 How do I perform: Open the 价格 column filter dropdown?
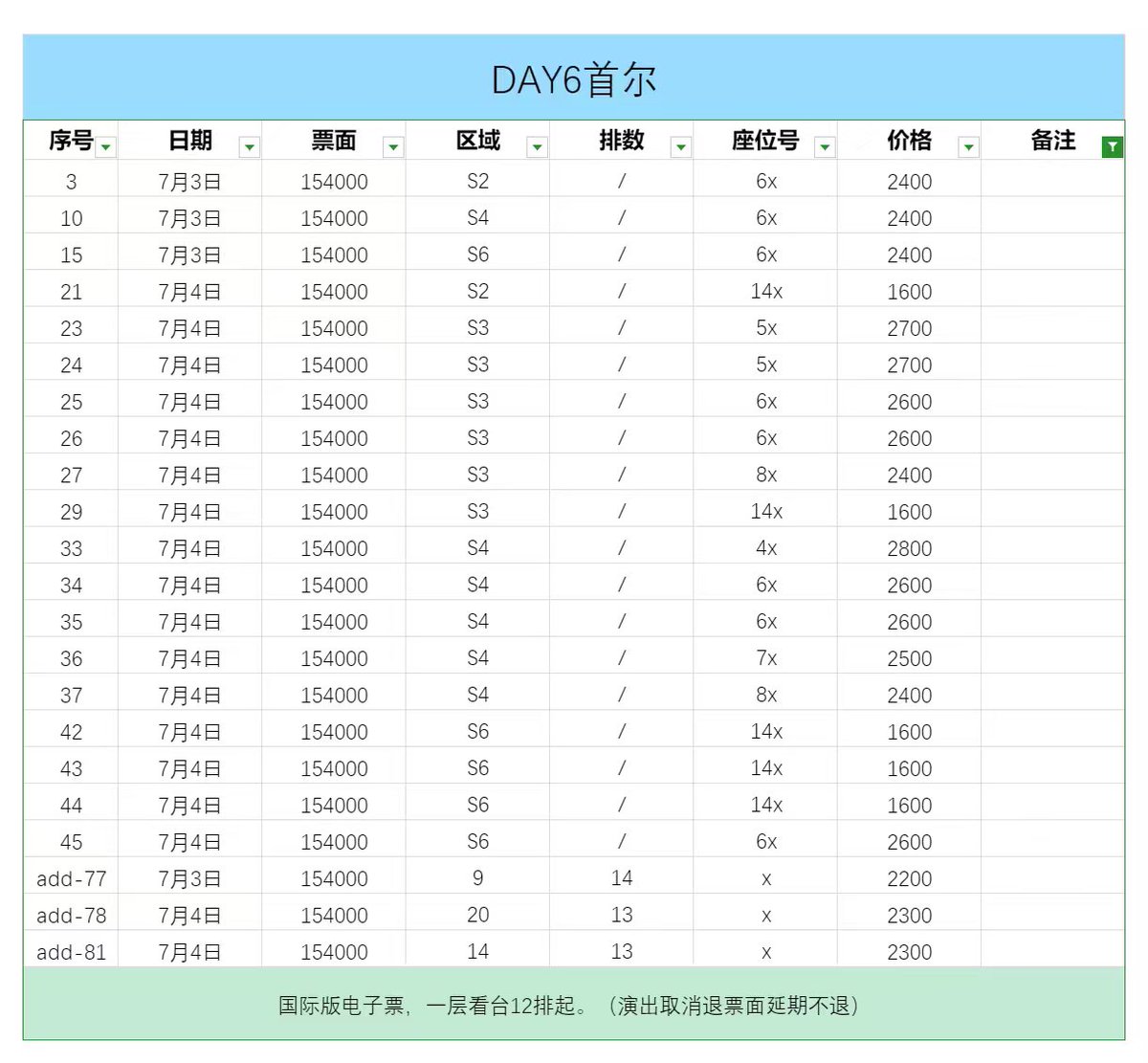968,147
